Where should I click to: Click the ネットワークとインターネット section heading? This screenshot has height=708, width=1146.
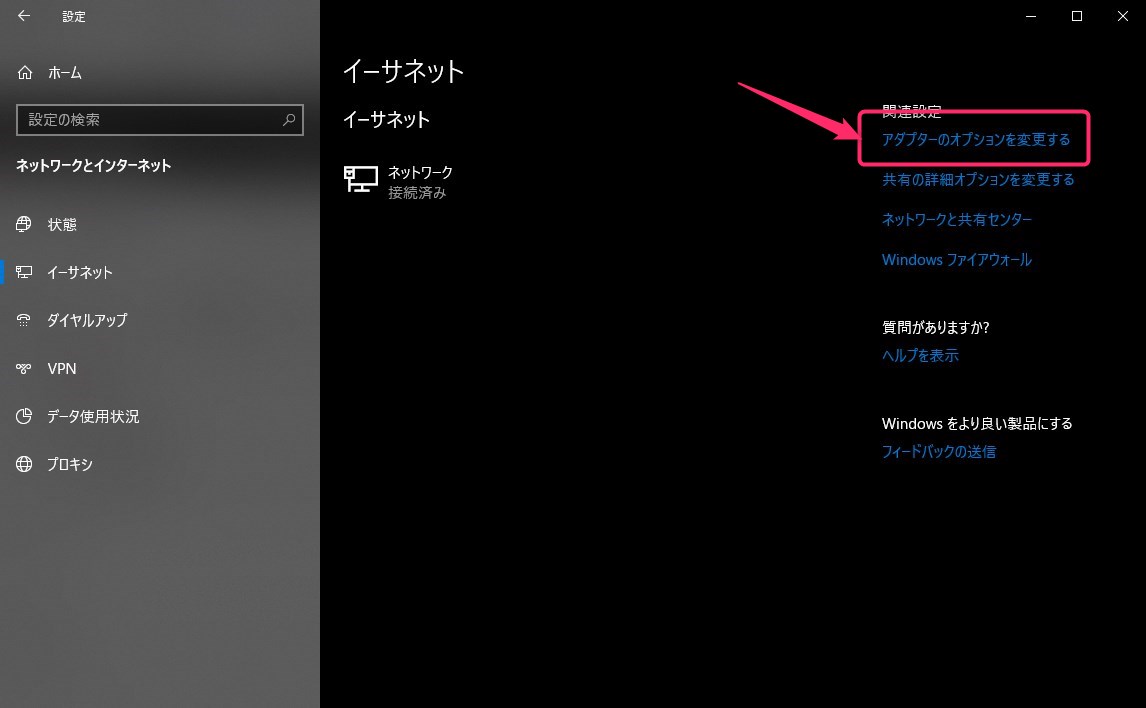[x=94, y=166]
